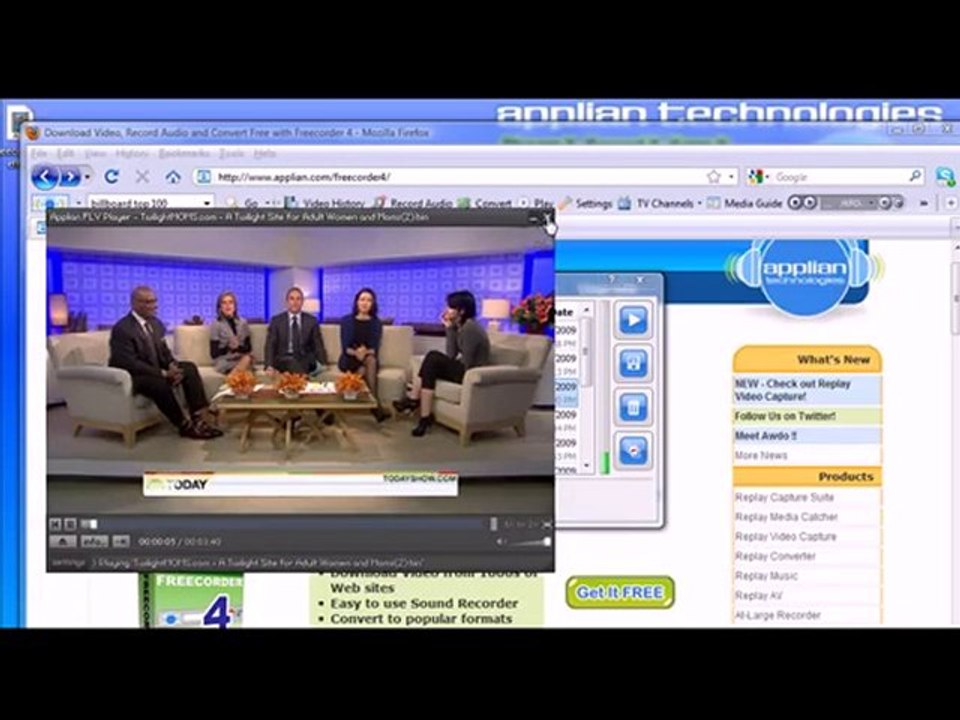Bookmark page with the star icon
The width and height of the screenshot is (960, 720).
point(713,177)
